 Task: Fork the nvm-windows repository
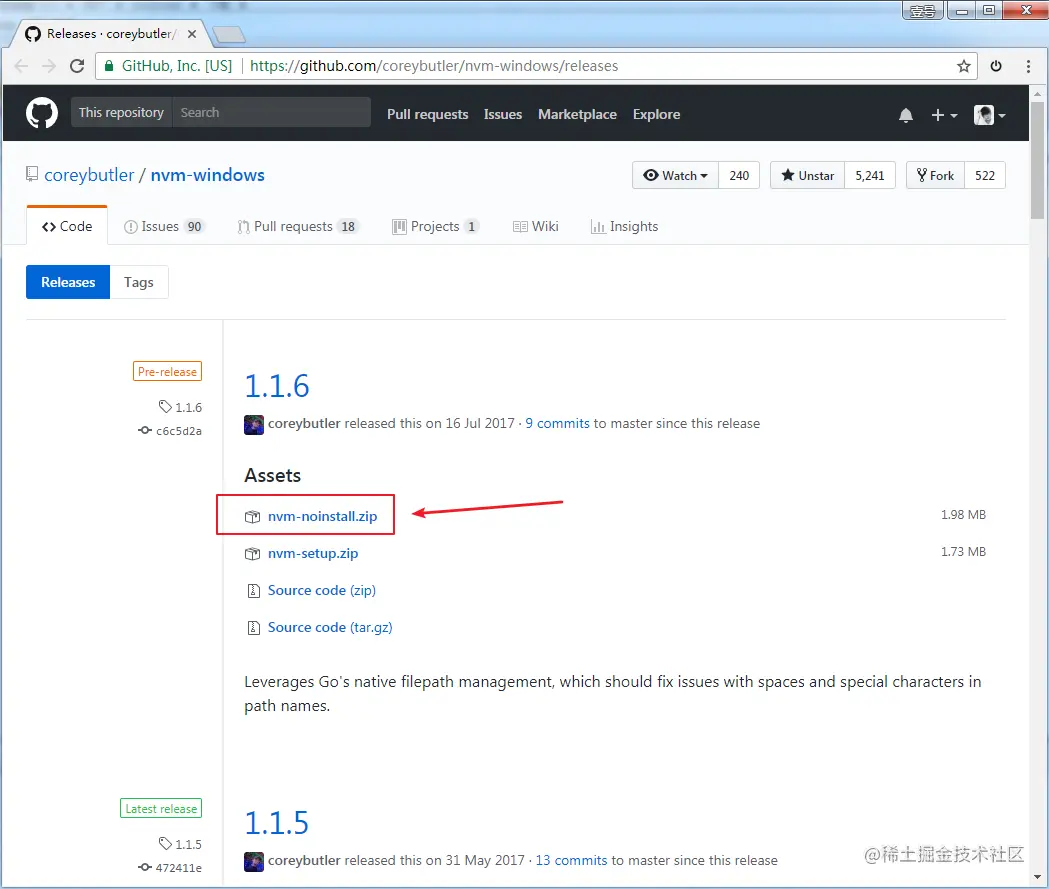pos(935,175)
